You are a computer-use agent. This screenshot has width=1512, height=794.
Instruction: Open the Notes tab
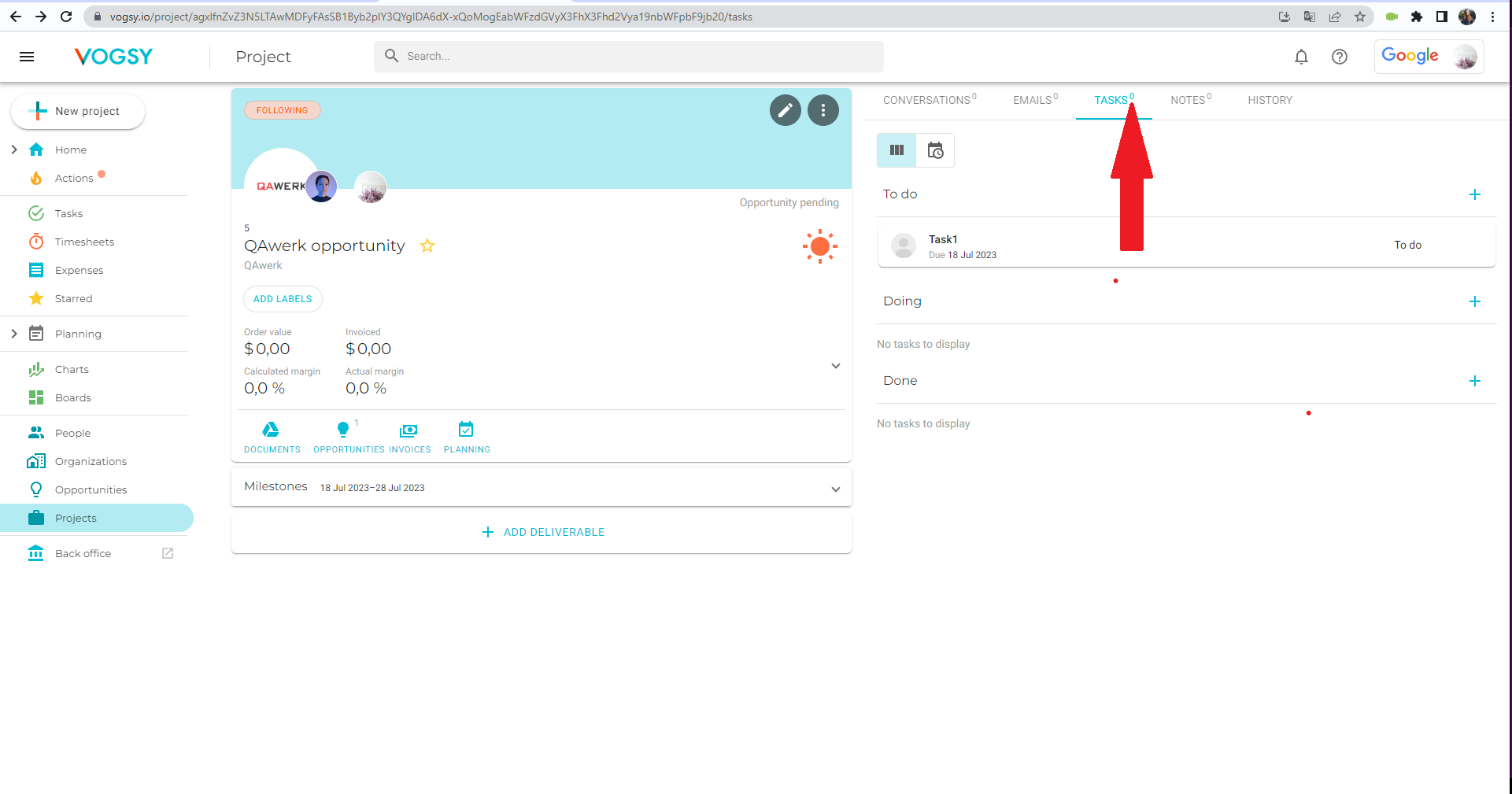(1191, 100)
